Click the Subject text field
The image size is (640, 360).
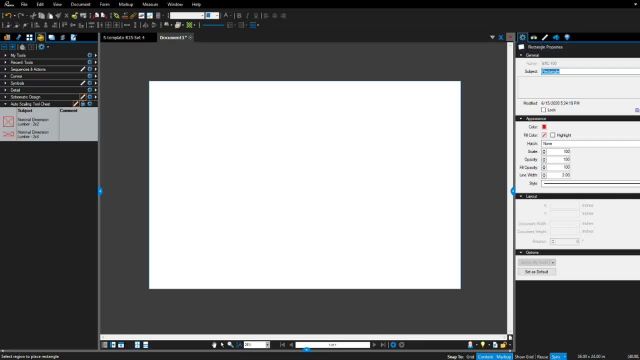click(590, 71)
